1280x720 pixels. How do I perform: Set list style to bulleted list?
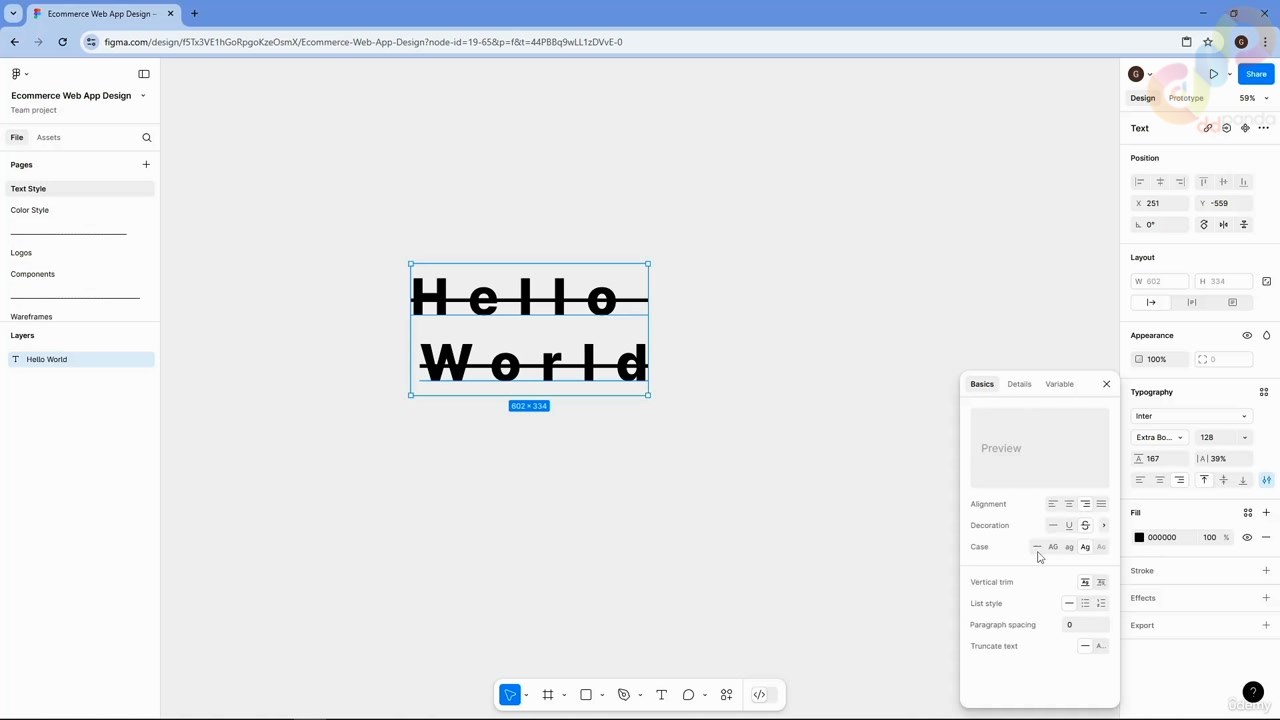(1085, 604)
